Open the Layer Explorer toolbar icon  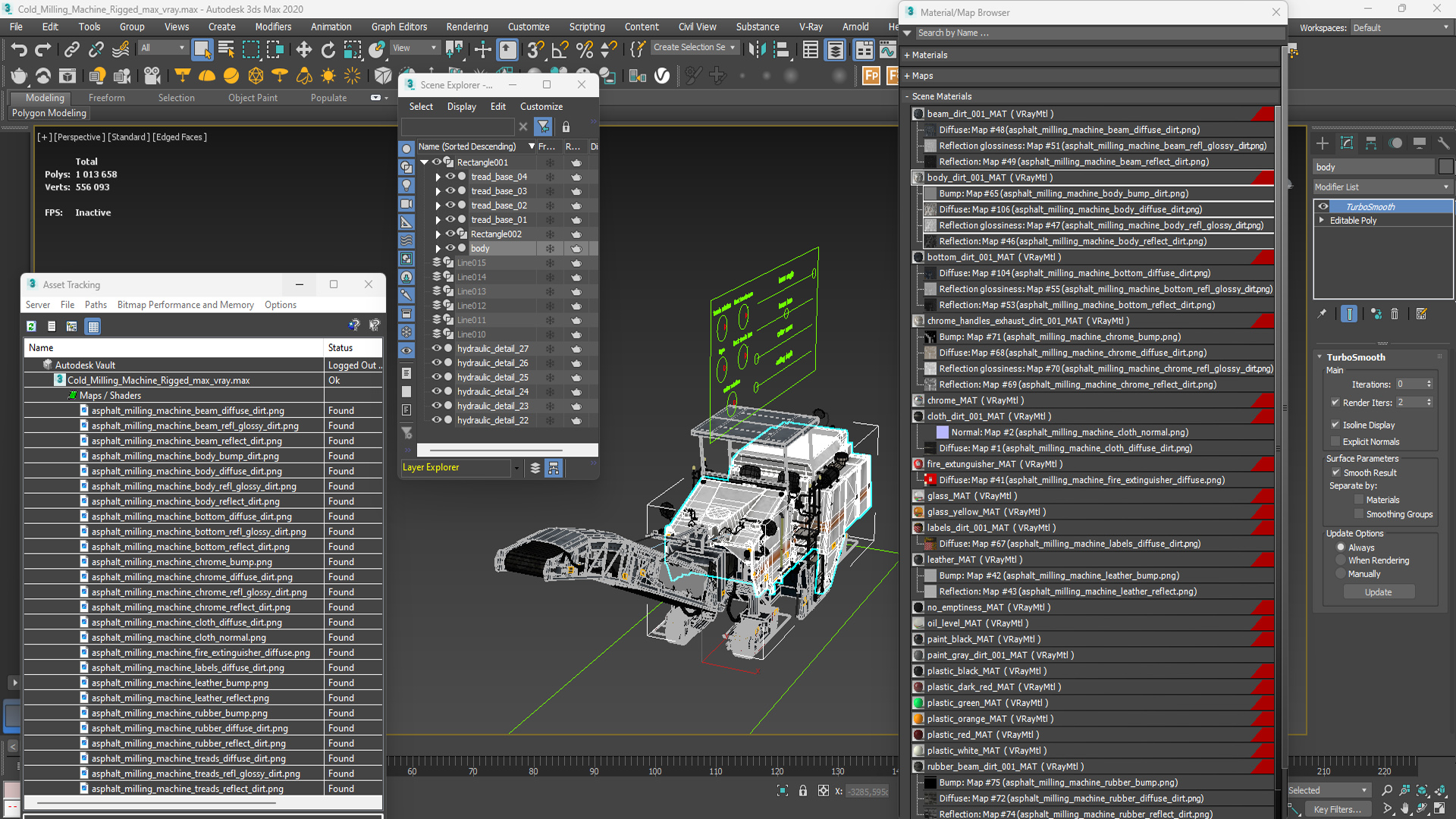(x=835, y=50)
